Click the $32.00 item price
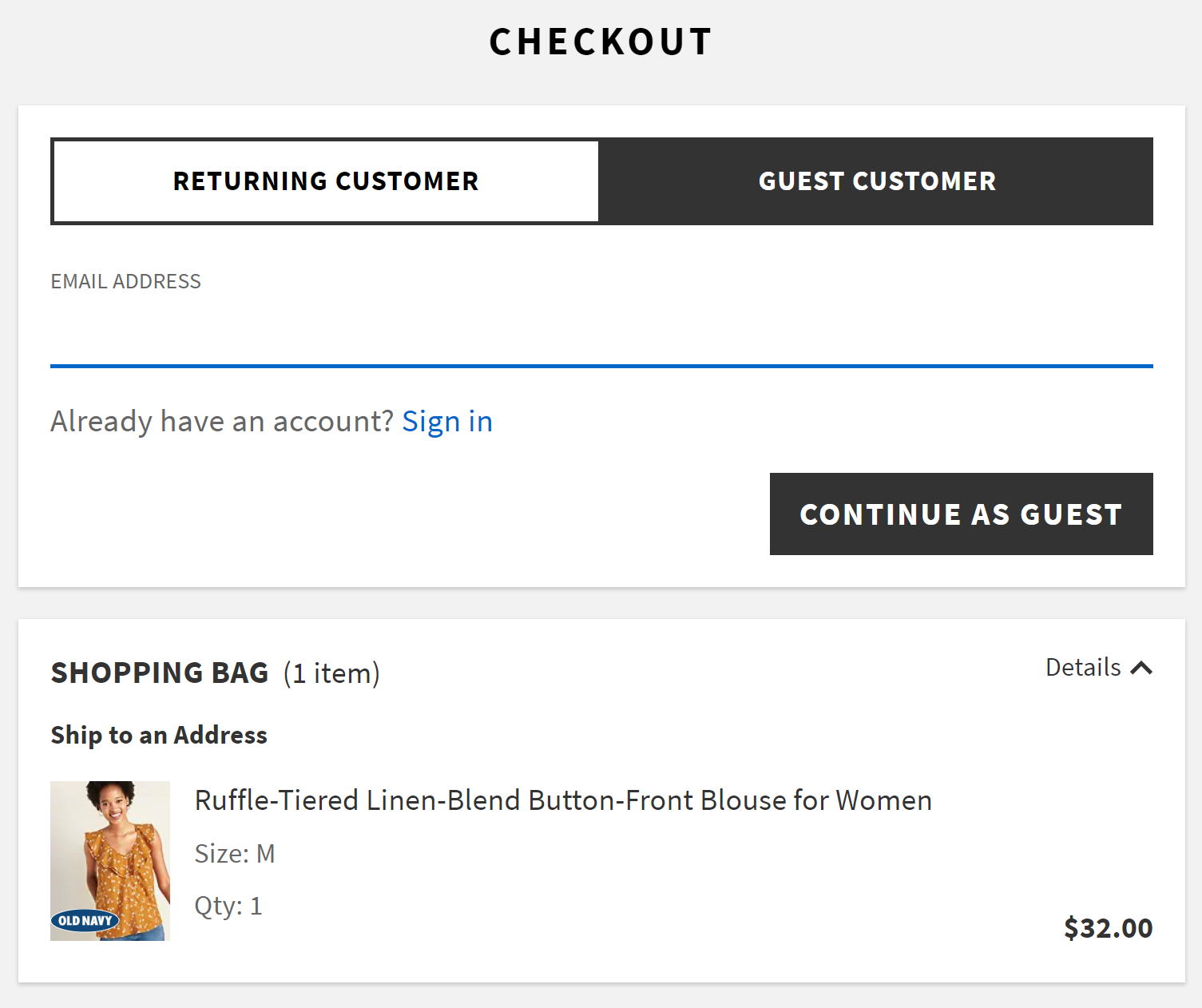The height and width of the screenshot is (1008, 1202). pos(1108,928)
